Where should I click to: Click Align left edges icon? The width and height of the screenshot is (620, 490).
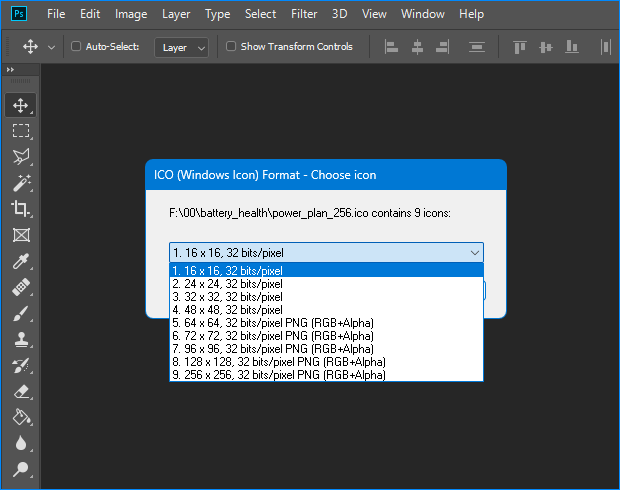click(391, 47)
